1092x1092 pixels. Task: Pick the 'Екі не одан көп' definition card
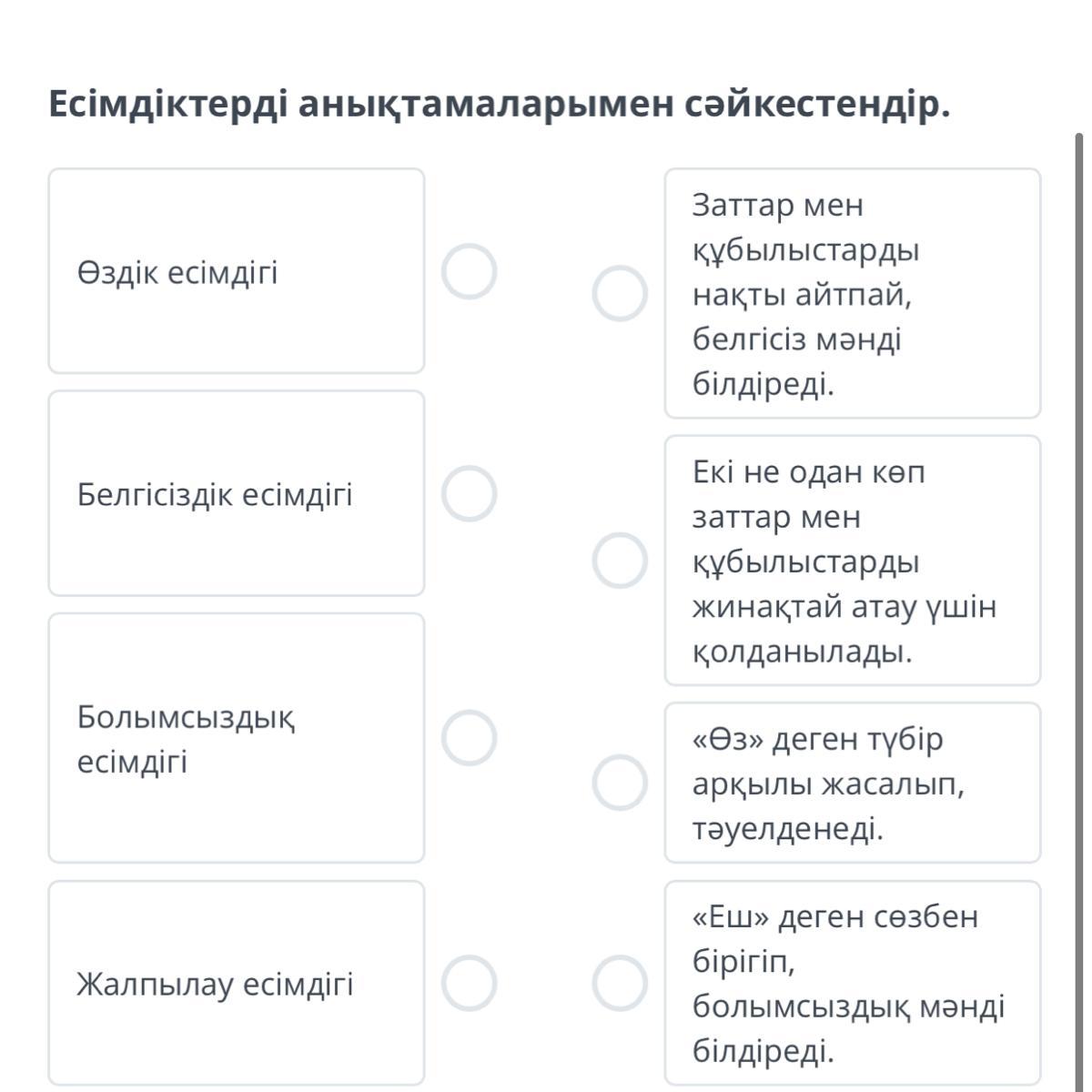pyautogui.click(x=852, y=561)
